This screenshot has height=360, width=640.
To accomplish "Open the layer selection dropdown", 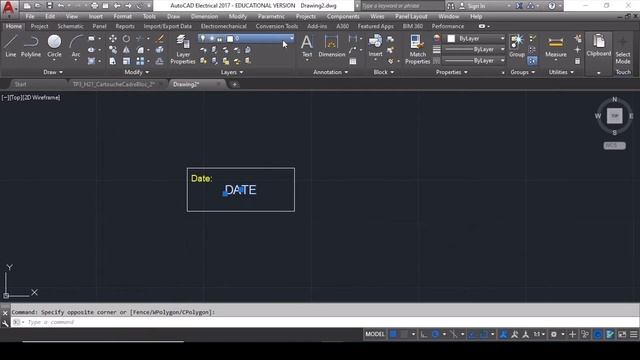I will point(247,38).
